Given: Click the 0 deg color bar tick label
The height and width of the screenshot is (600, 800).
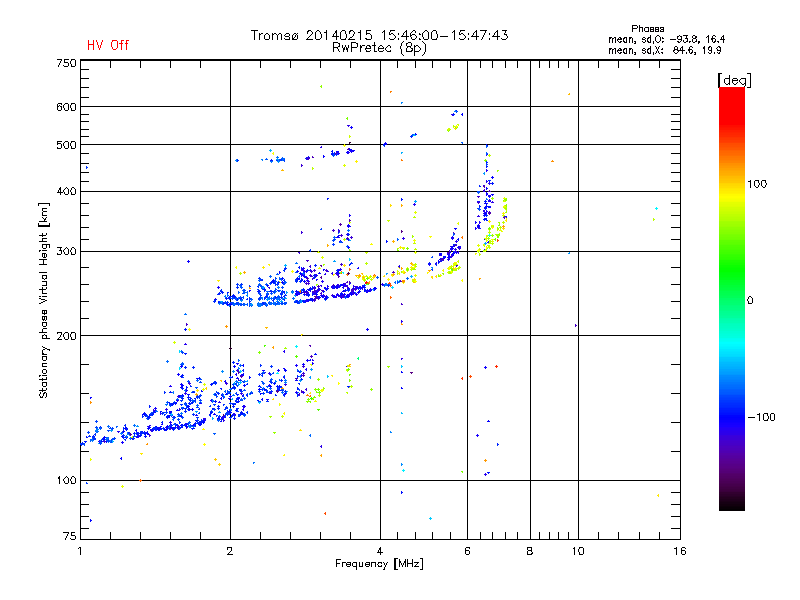Looking at the screenshot, I should click(x=750, y=301).
